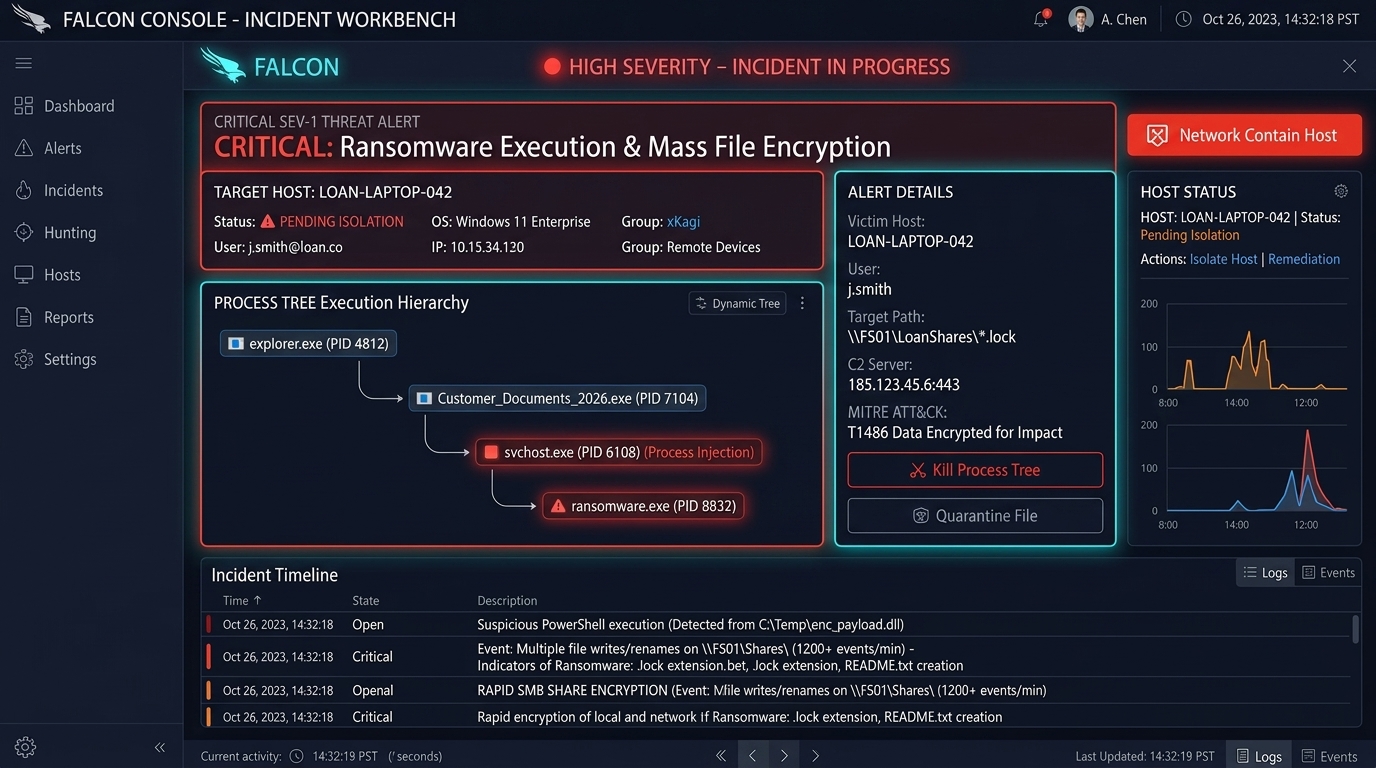The image size is (1376, 768).
Task: Click the Quarantine File button
Action: tap(975, 516)
